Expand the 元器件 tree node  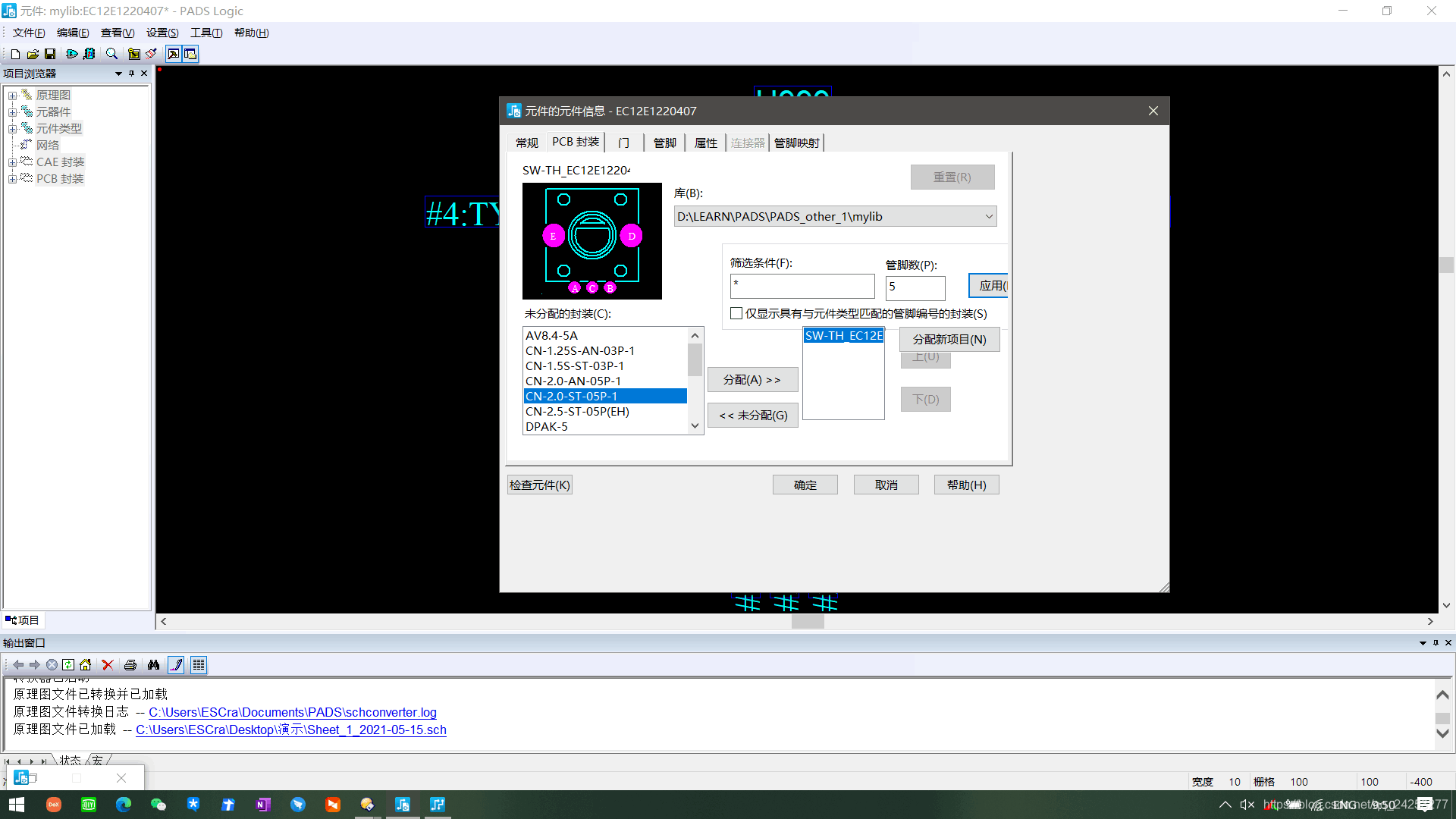[x=12, y=112]
